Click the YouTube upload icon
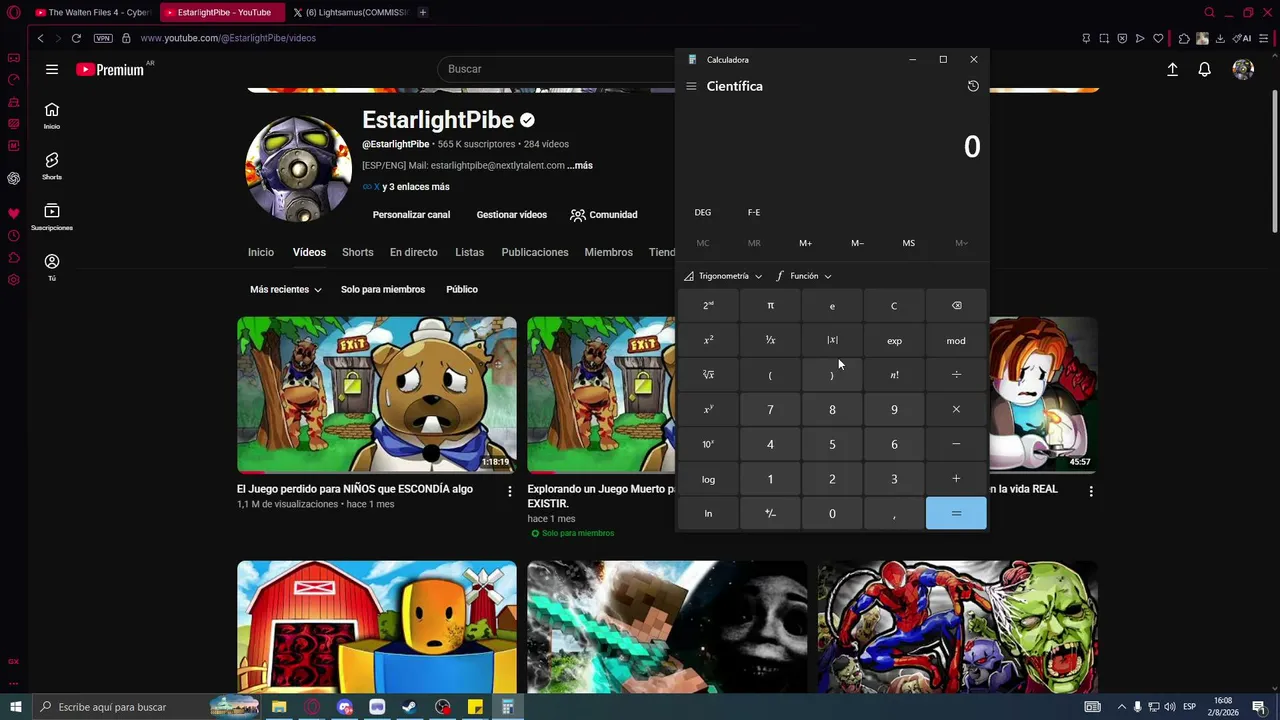Screen dimensions: 1280x720 pos(1172,69)
